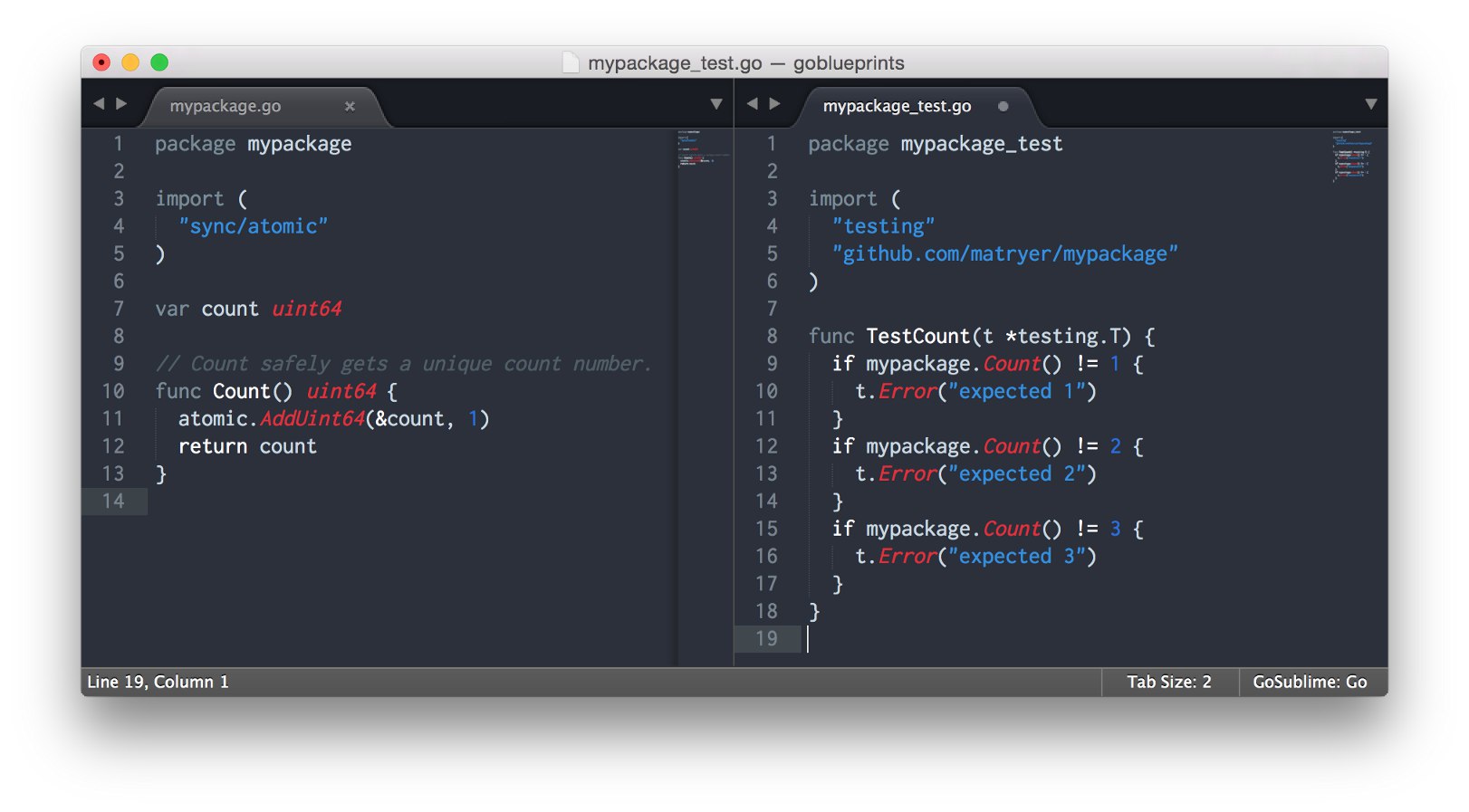The image size is (1469, 812).
Task: Click document icon in window title bar
Action: coord(571,62)
